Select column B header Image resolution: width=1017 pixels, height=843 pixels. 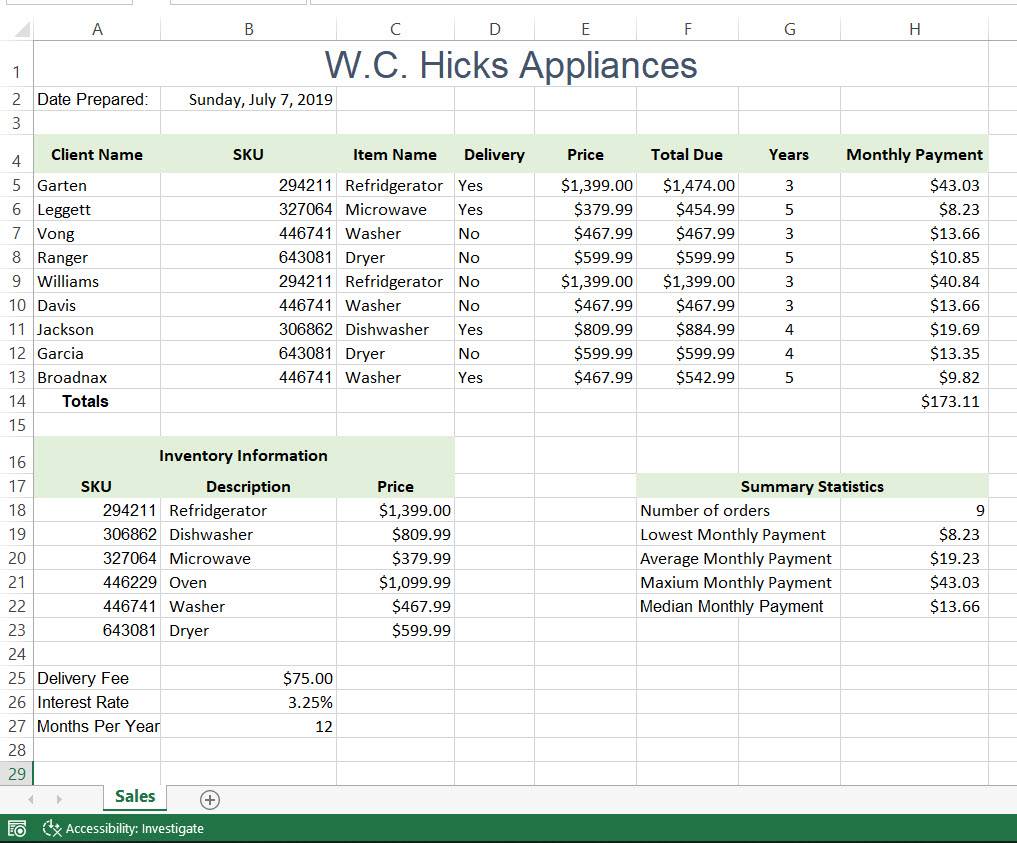tap(248, 29)
